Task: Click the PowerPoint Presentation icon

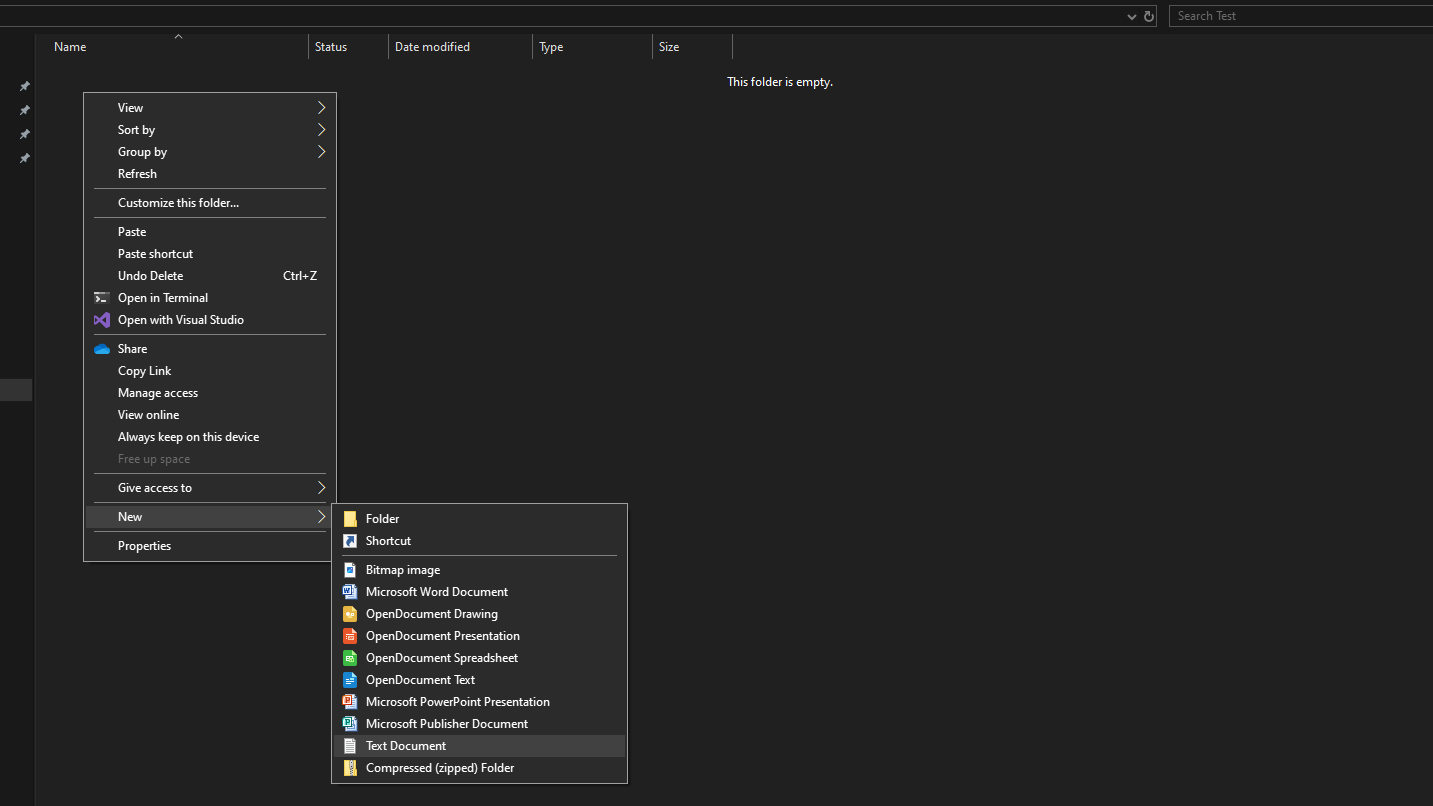Action: coord(350,702)
